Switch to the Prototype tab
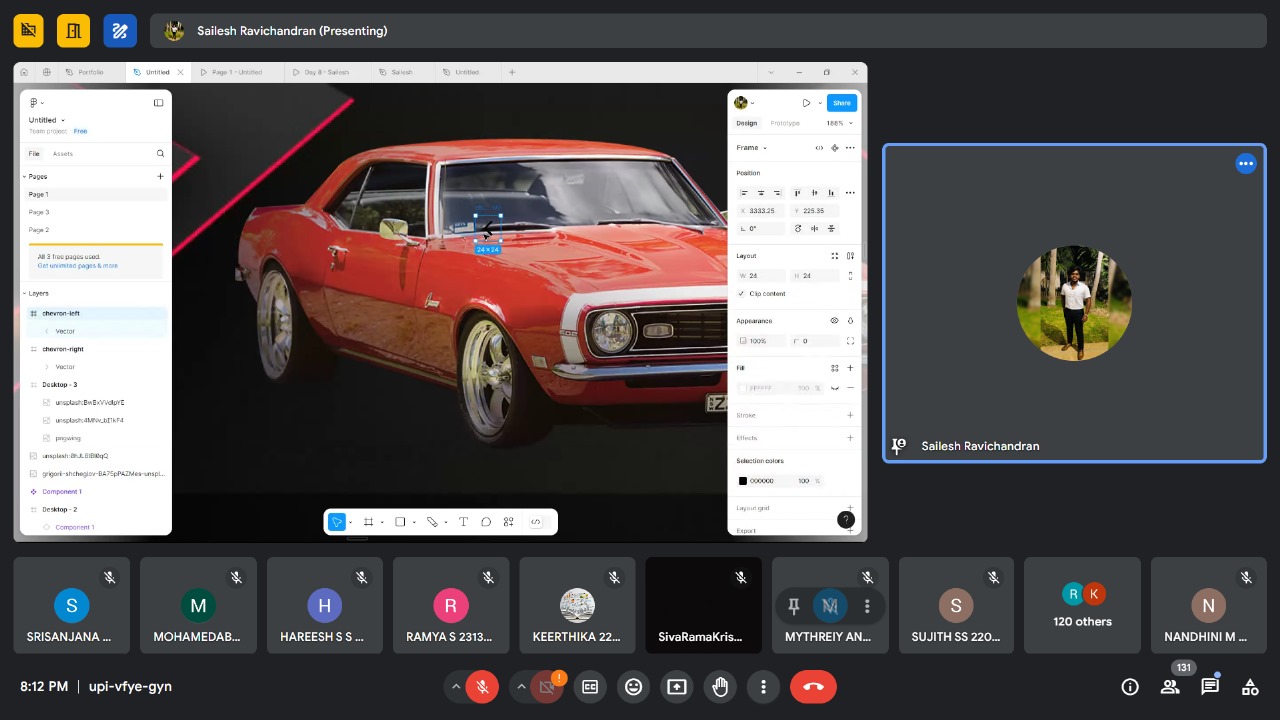 pyautogui.click(x=785, y=123)
